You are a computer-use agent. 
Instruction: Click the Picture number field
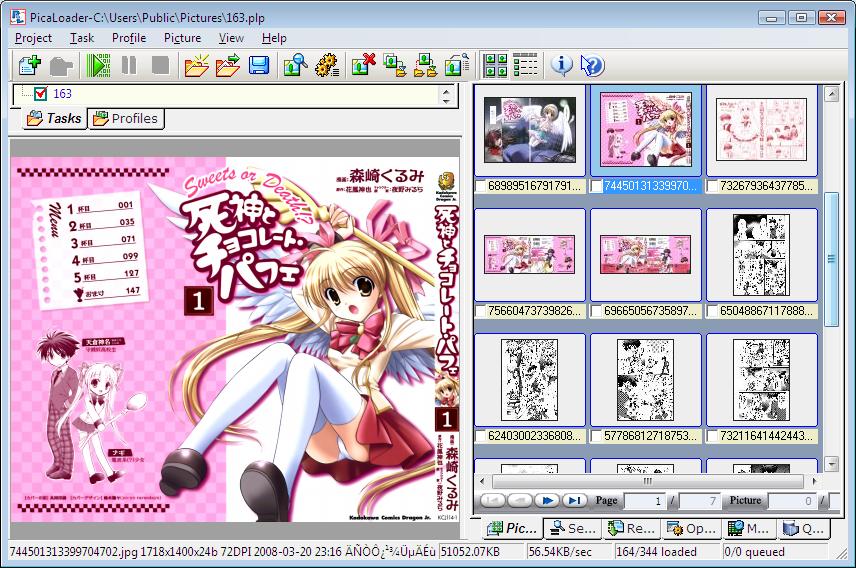pyautogui.click(x=792, y=501)
